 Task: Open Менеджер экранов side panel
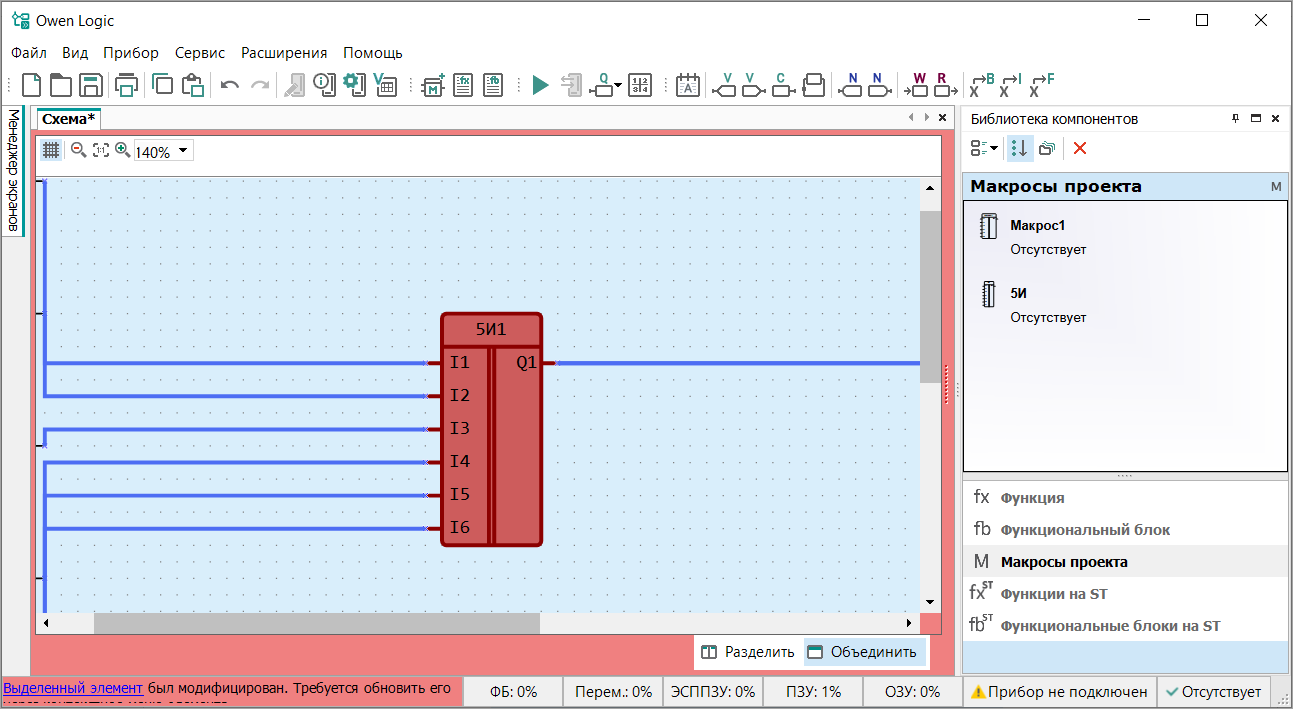point(13,170)
